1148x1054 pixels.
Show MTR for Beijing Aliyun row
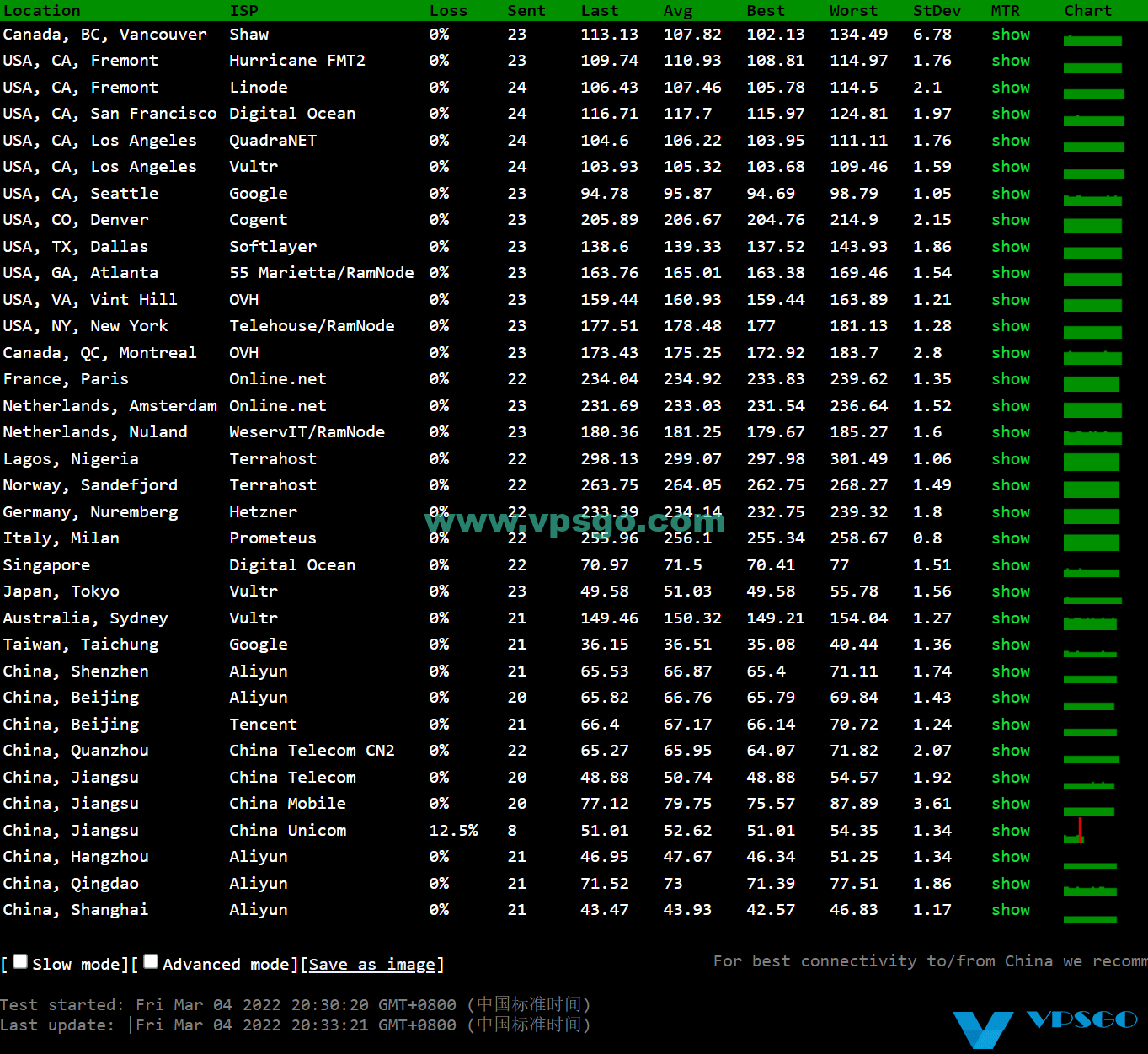[1011, 698]
